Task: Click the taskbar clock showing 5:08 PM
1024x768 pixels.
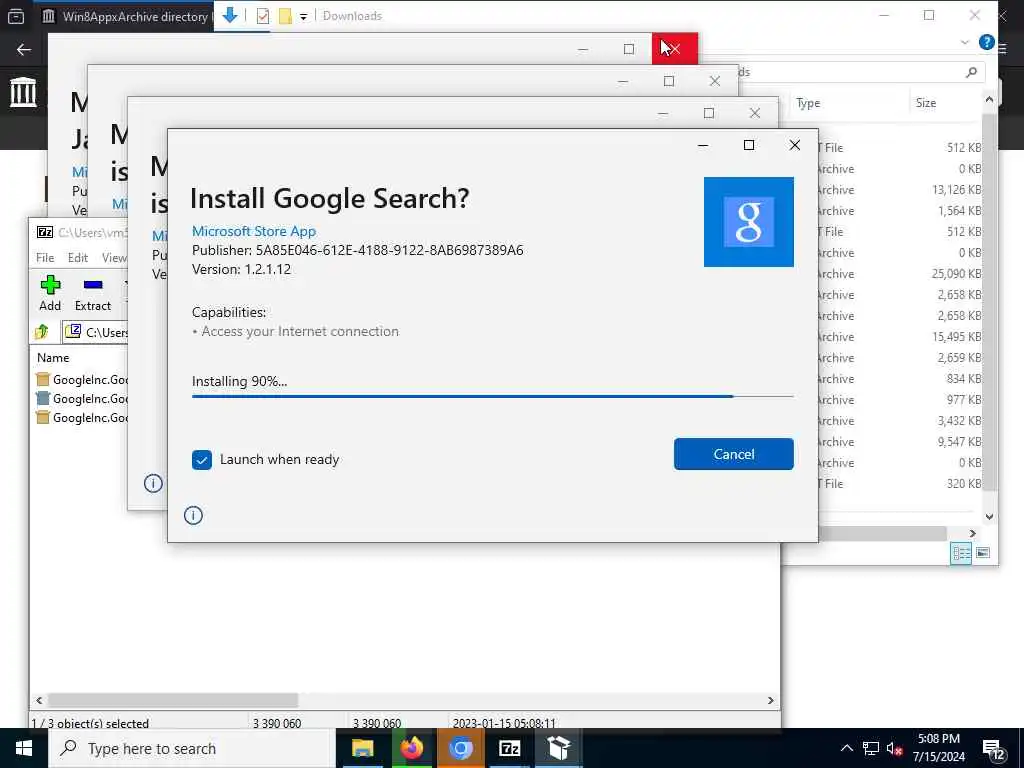Action: click(938, 748)
